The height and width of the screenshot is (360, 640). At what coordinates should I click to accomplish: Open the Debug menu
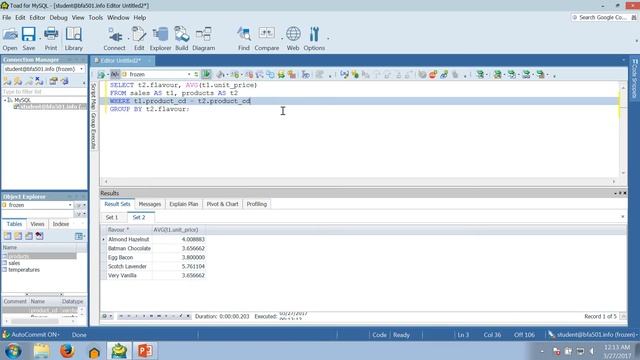58,18
